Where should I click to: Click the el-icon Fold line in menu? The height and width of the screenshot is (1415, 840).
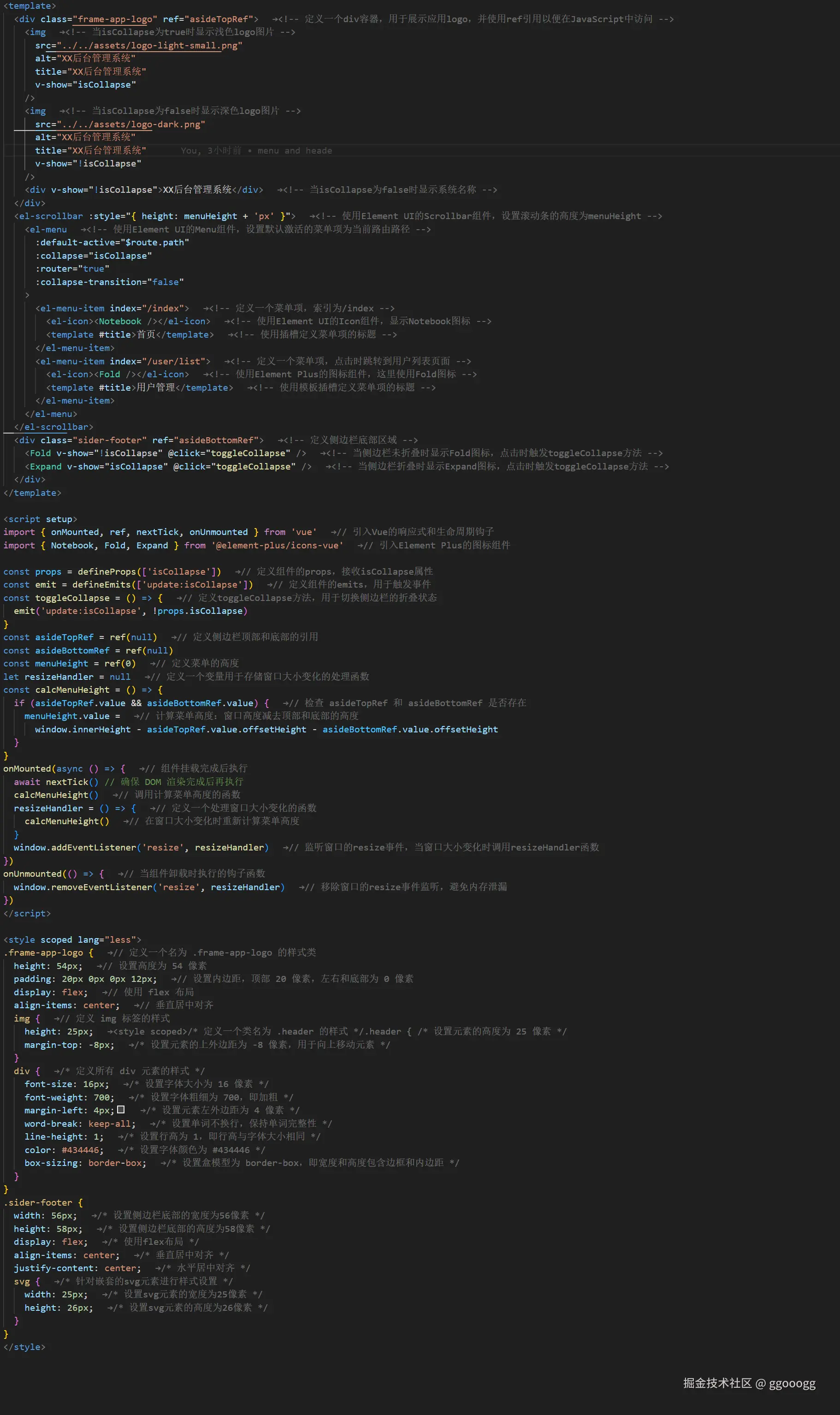[118, 375]
